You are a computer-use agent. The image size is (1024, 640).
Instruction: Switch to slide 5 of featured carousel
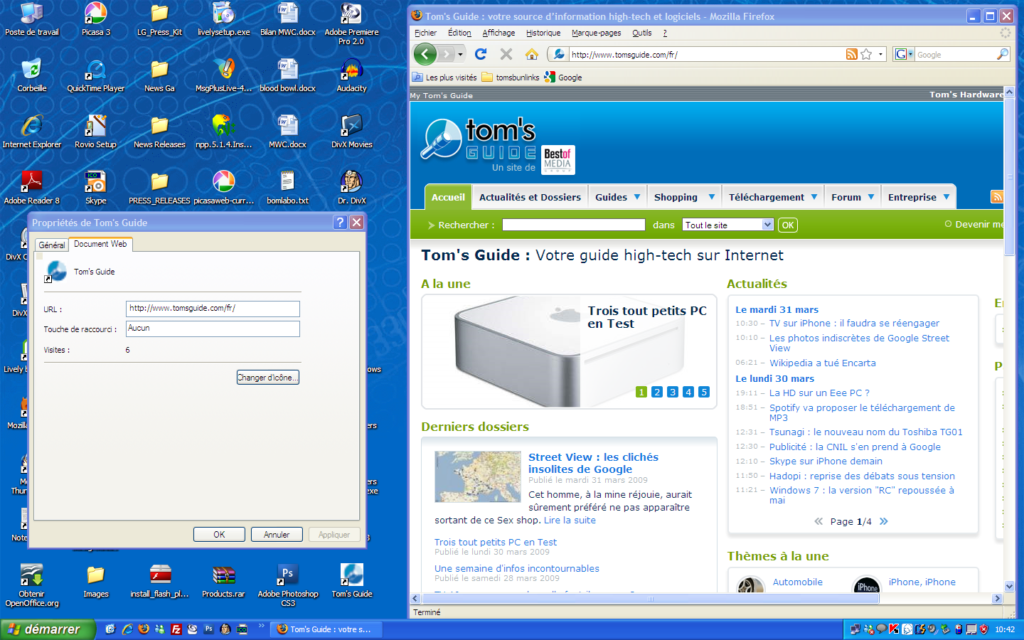[x=704, y=392]
